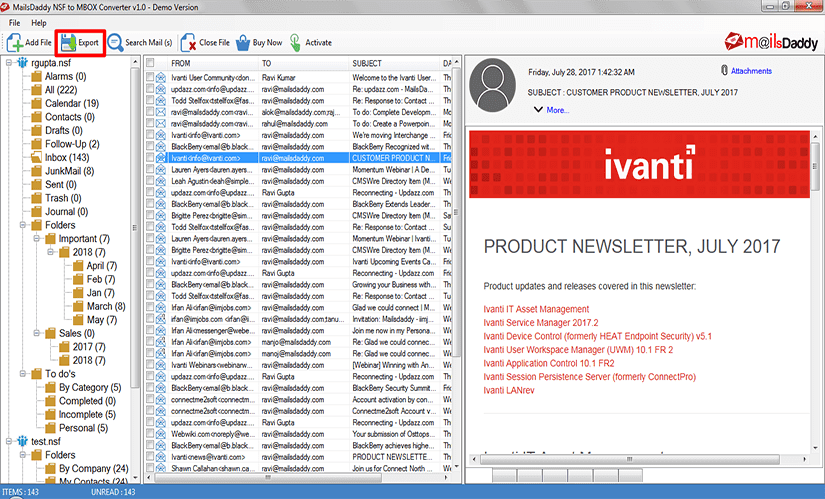Click the Calendar (19) folder icon

[x=36, y=103]
